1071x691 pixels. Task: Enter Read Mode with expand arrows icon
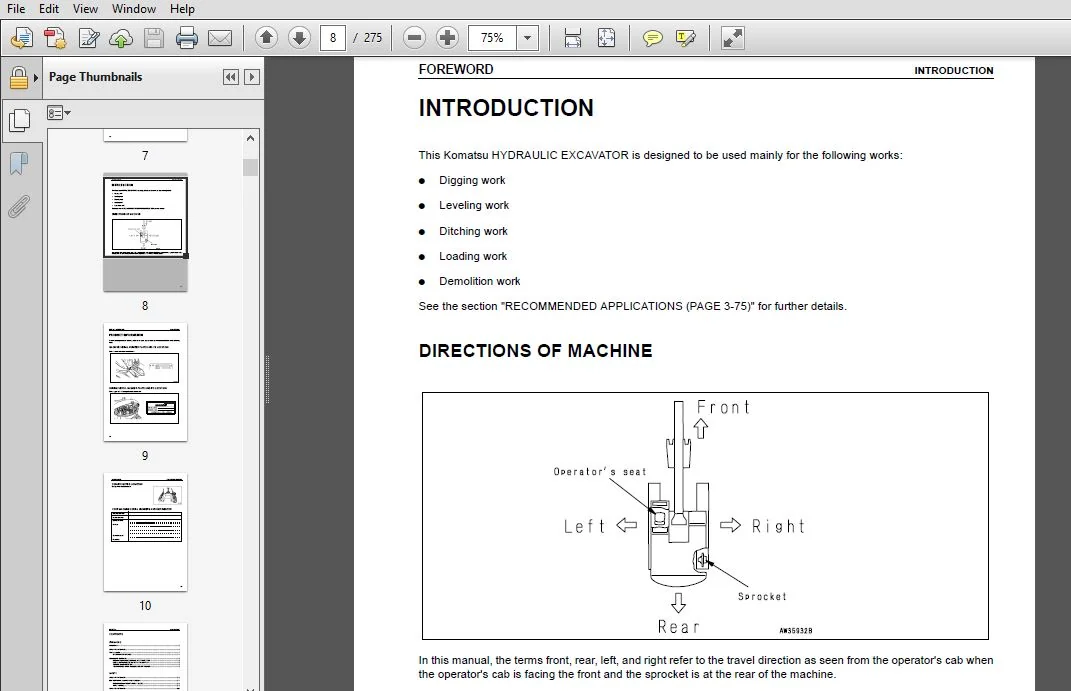pos(732,38)
